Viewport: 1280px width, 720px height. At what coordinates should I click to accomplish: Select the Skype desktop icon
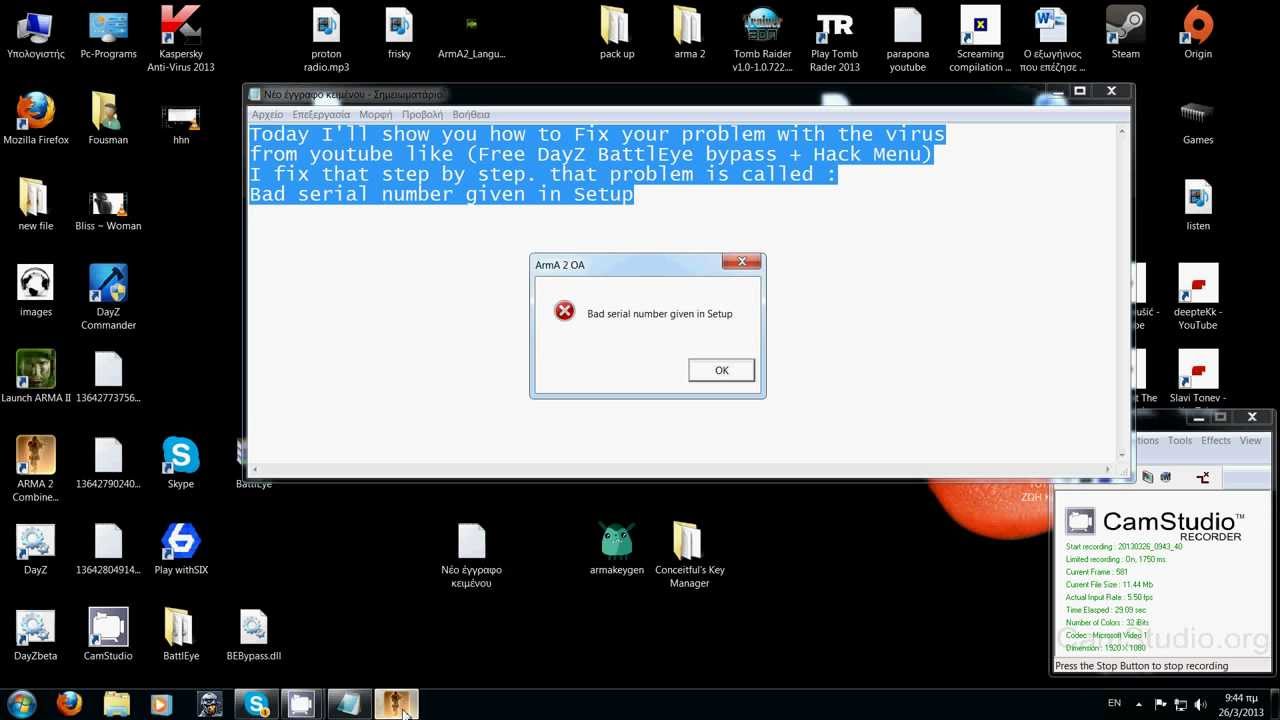click(181, 464)
